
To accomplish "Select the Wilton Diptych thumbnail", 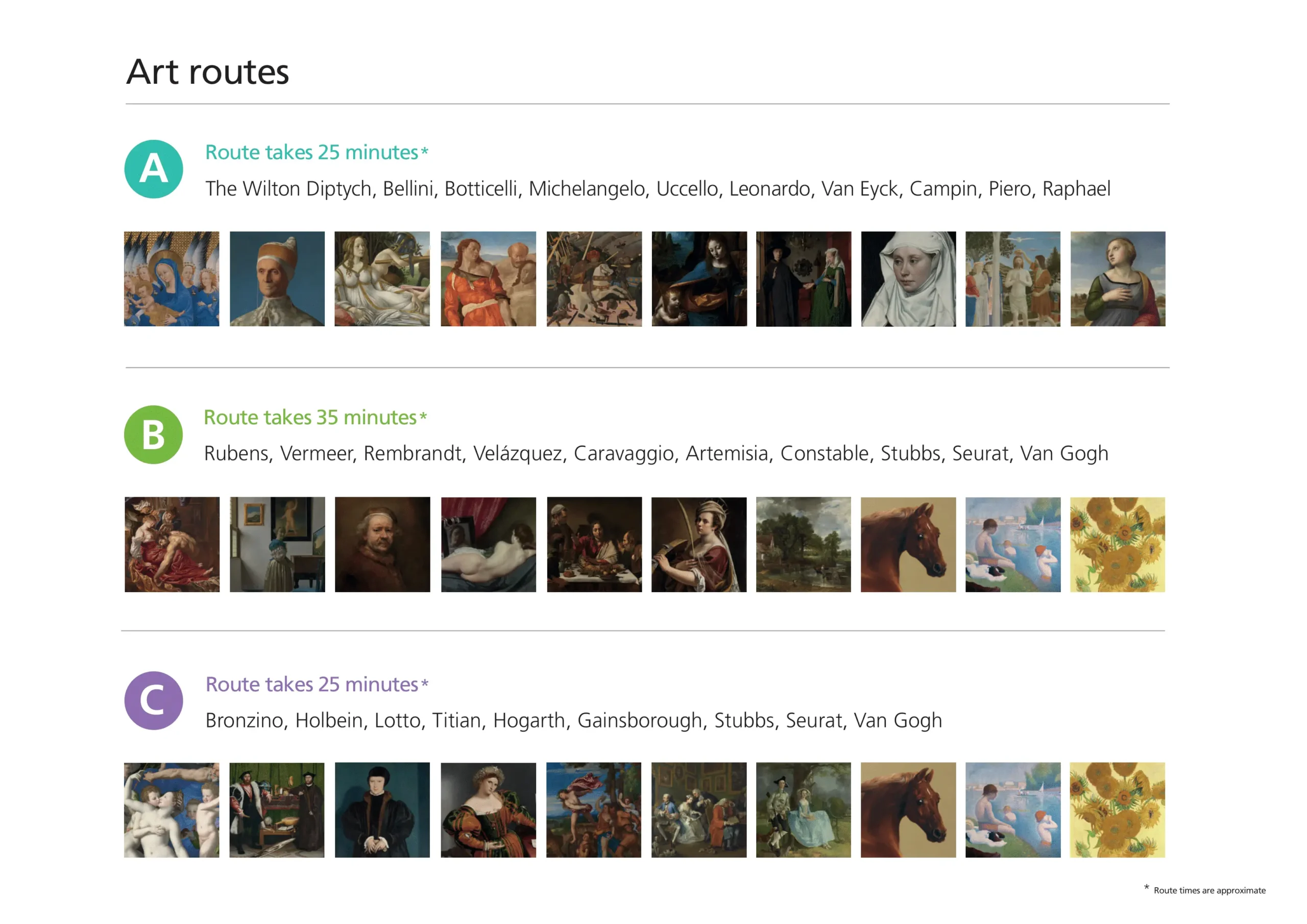I will [172, 278].
